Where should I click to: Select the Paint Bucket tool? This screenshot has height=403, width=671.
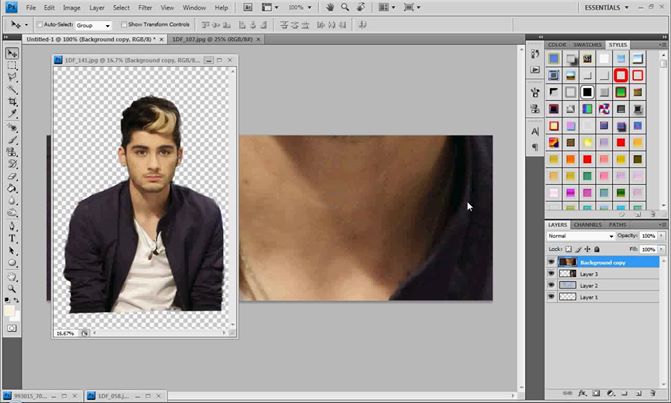[x=12, y=189]
